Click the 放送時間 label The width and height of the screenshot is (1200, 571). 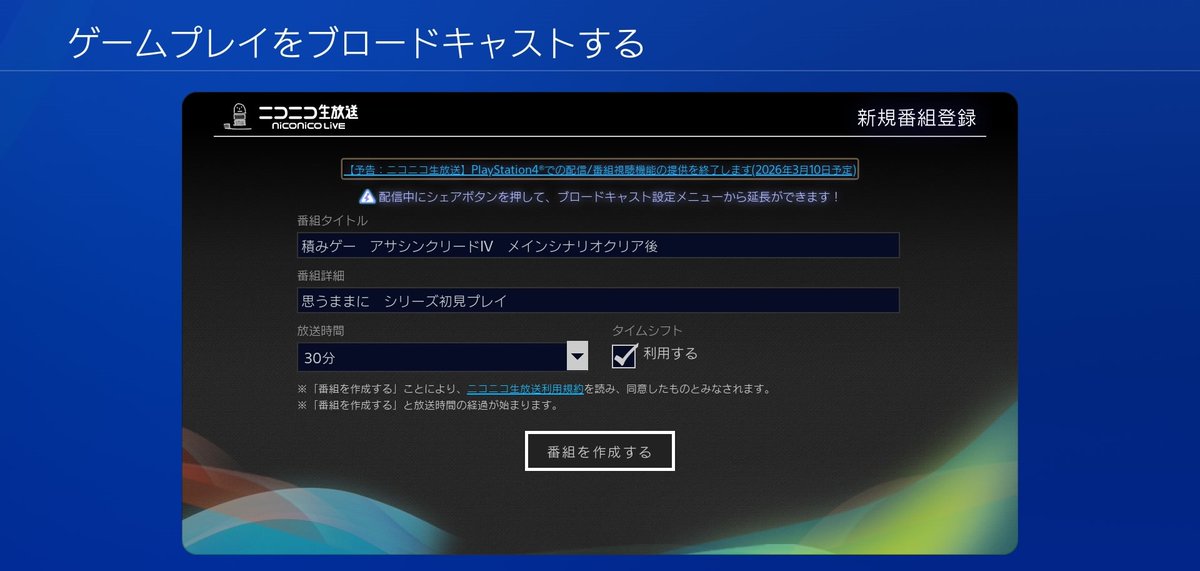pyautogui.click(x=321, y=330)
